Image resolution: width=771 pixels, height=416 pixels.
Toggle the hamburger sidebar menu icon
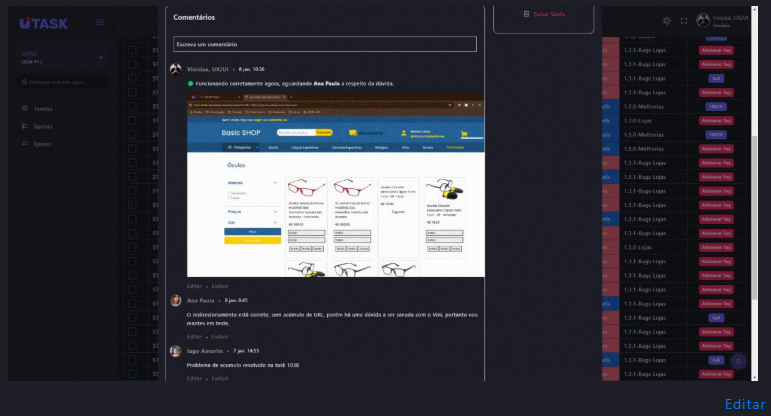100,22
